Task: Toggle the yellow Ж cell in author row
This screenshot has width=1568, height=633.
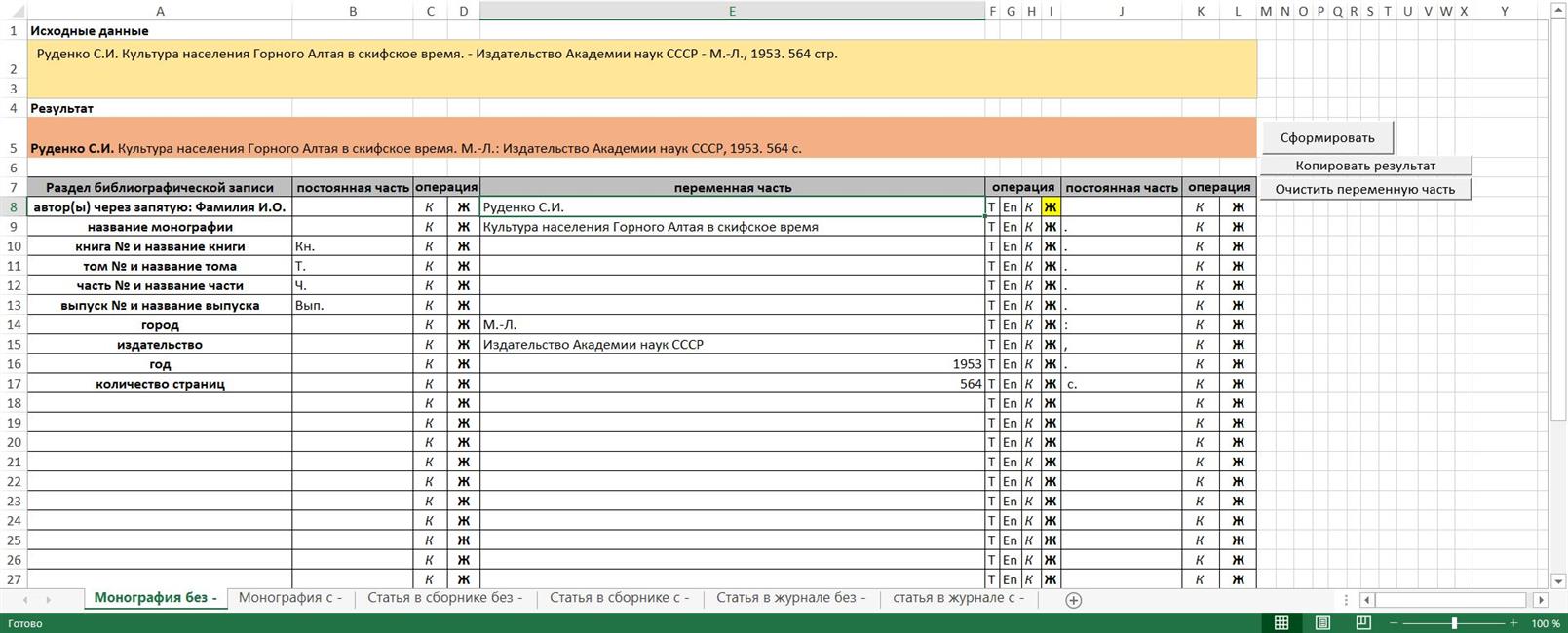Action: 1051,207
